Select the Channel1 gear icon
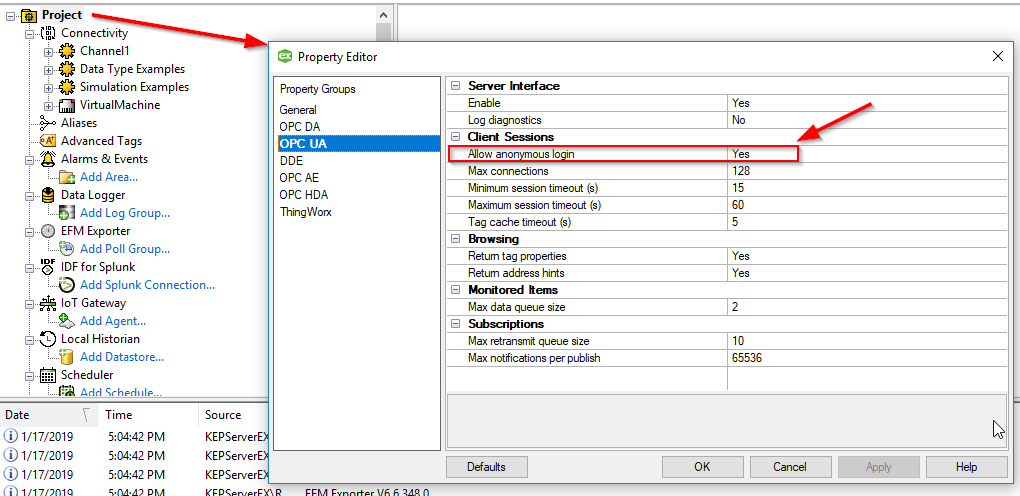 coord(67,51)
